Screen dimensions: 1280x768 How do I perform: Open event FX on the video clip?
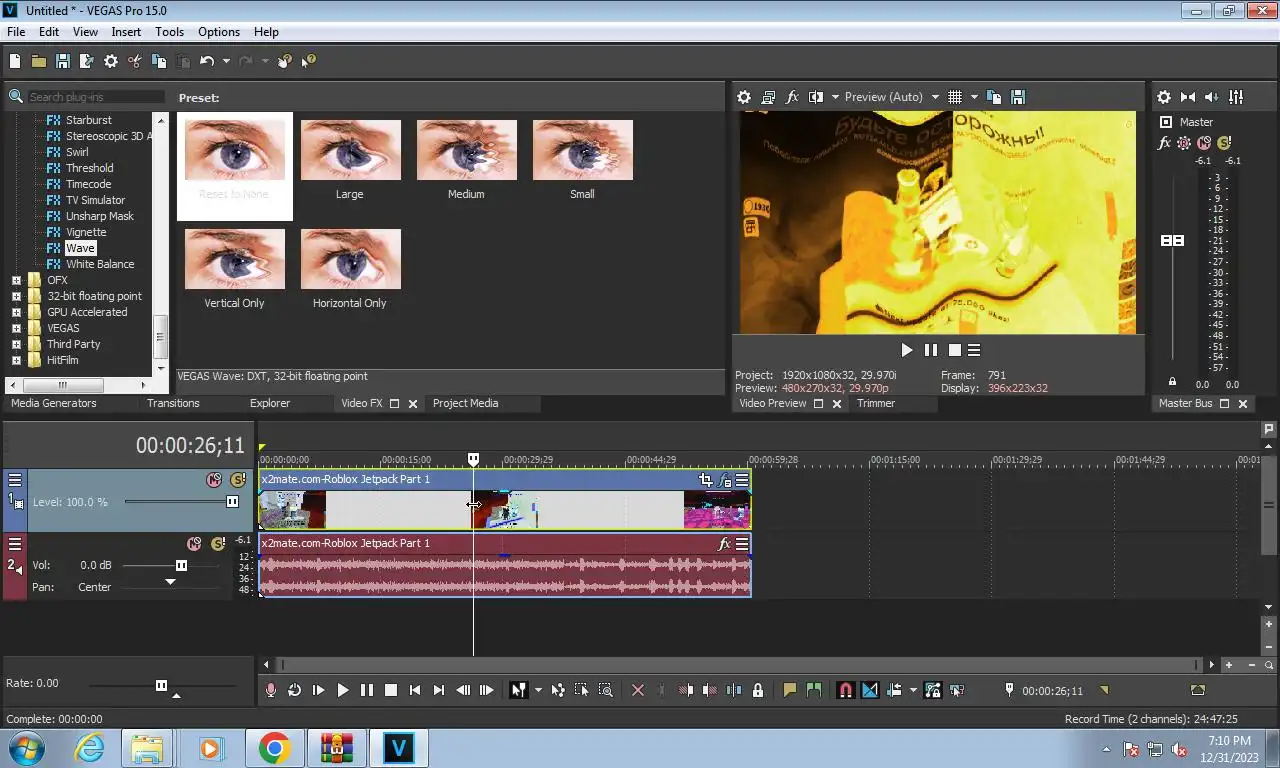tap(725, 480)
